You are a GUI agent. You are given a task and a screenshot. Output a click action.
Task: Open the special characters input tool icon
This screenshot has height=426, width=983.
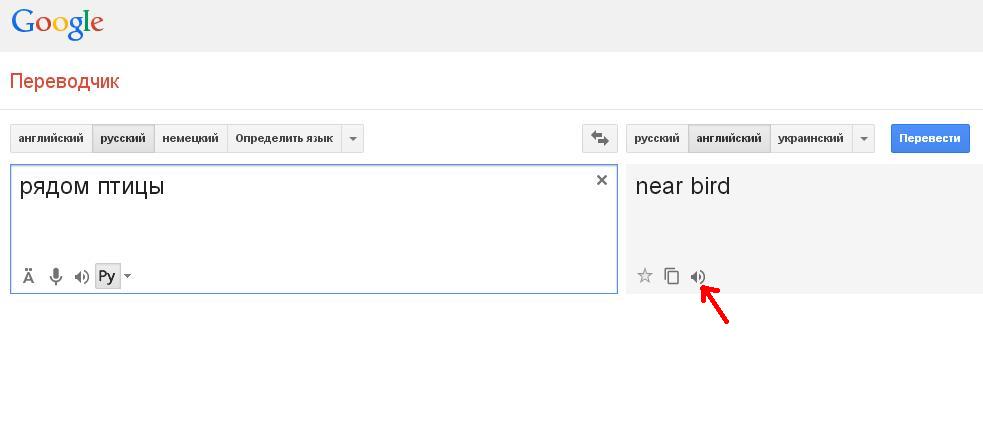(x=29, y=276)
